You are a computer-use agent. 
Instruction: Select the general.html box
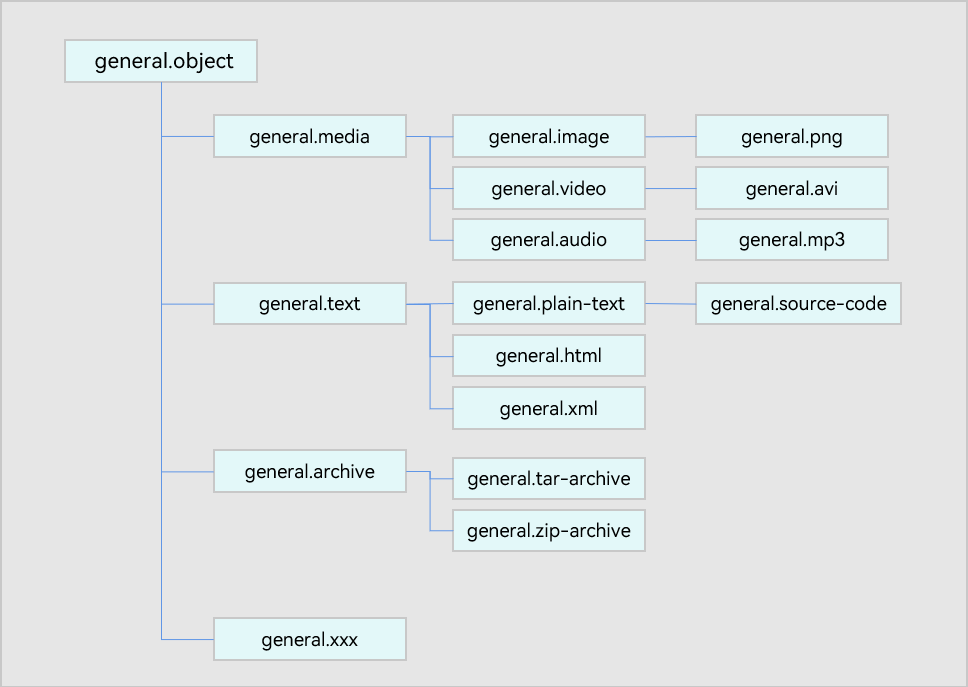click(548, 355)
